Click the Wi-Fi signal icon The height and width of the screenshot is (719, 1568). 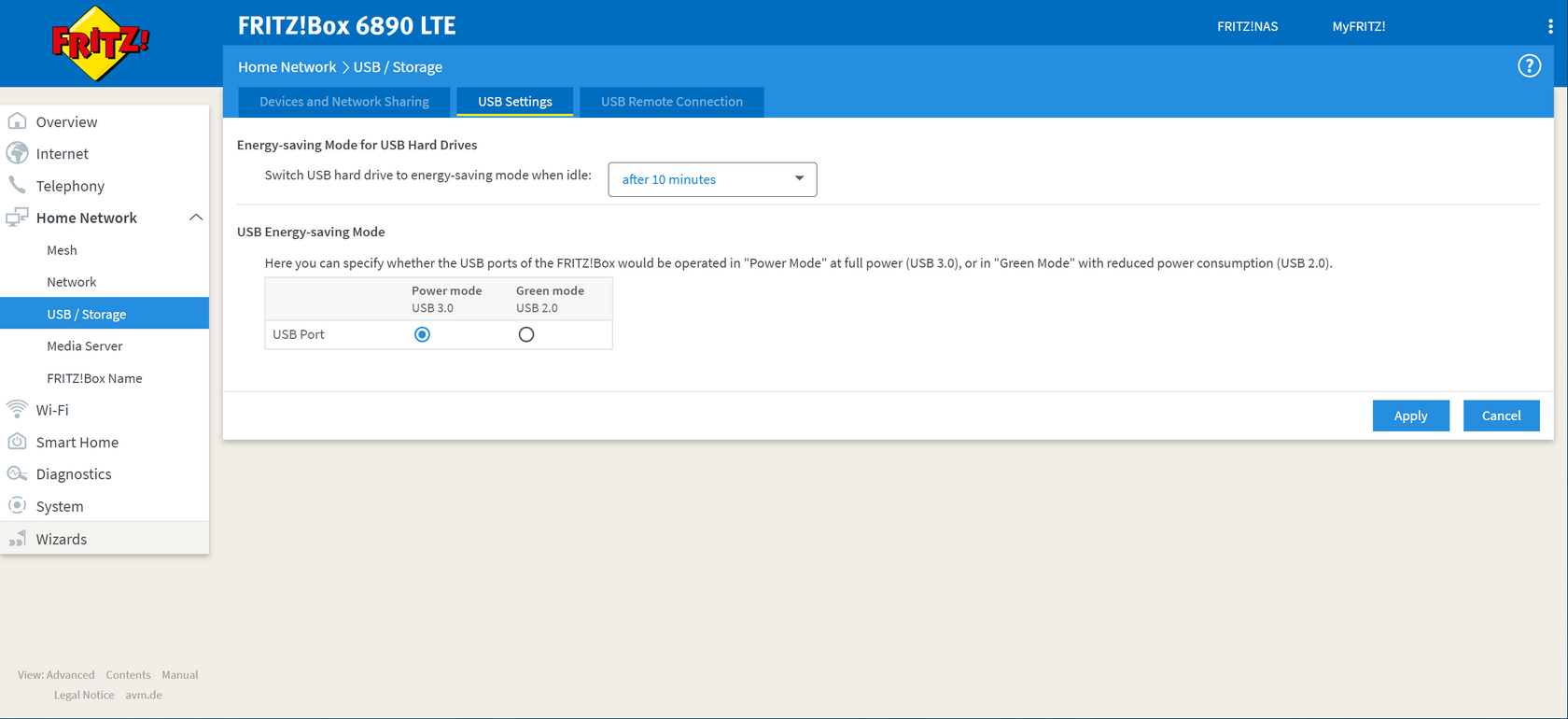coord(17,409)
